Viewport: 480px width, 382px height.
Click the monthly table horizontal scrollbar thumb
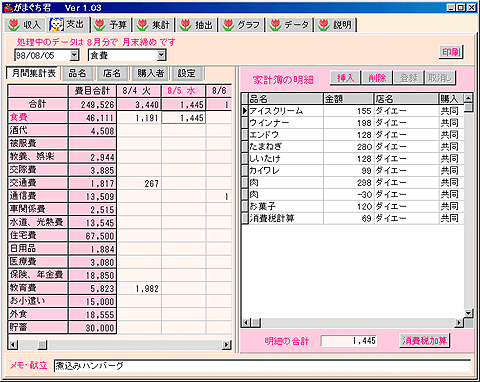pos(42,344)
